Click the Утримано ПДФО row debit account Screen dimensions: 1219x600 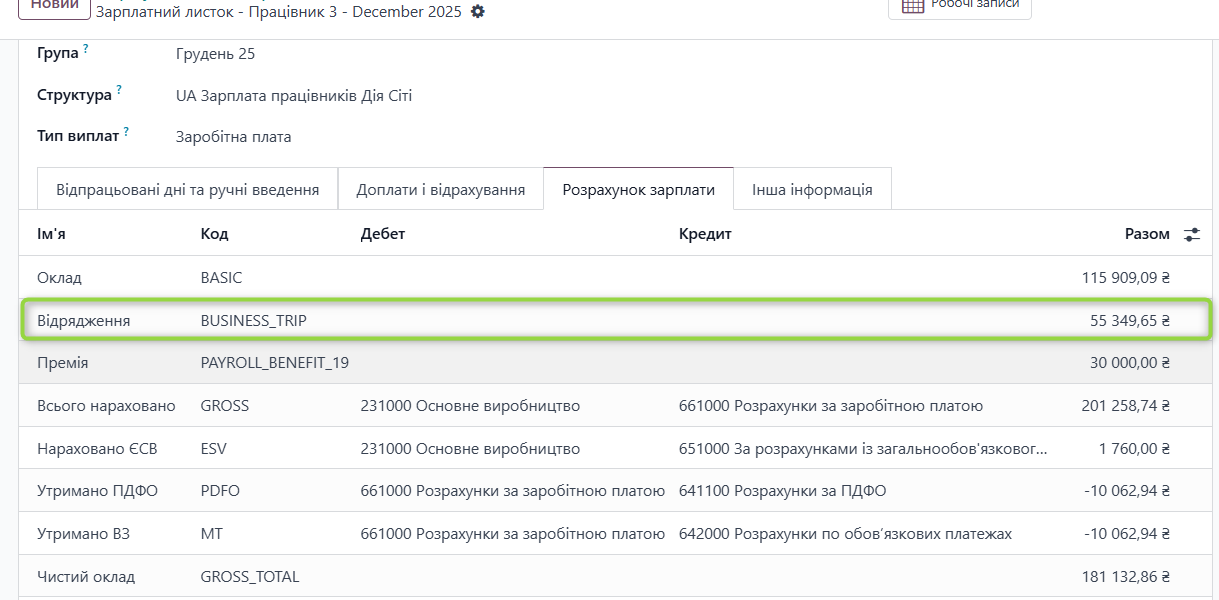pos(512,491)
